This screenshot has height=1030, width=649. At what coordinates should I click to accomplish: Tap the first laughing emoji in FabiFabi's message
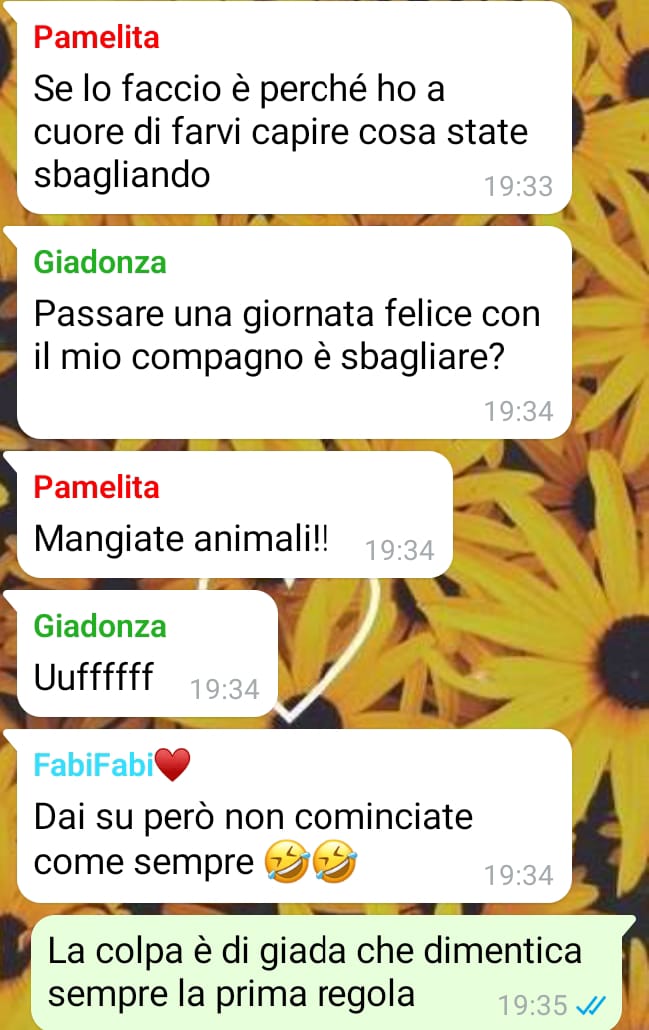(286, 861)
